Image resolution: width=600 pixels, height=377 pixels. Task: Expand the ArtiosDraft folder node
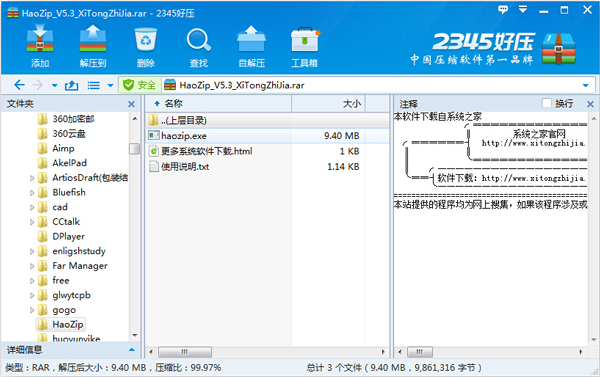pos(32,178)
